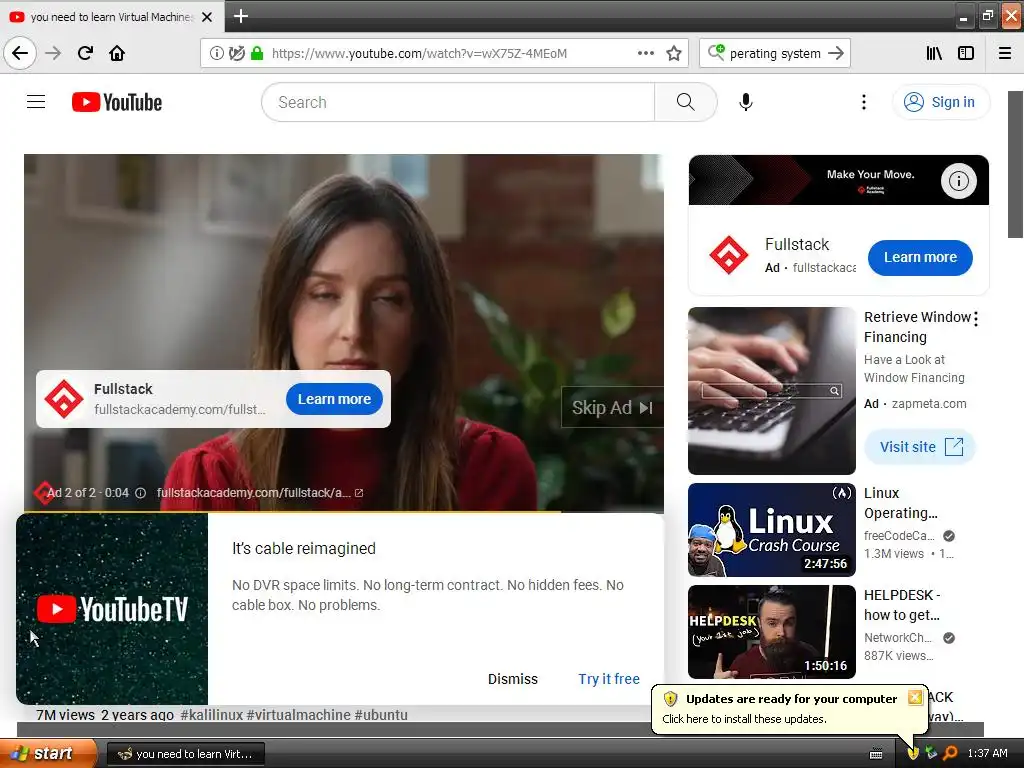Image resolution: width=1024 pixels, height=768 pixels.
Task: Skip the video ad
Action: point(612,408)
